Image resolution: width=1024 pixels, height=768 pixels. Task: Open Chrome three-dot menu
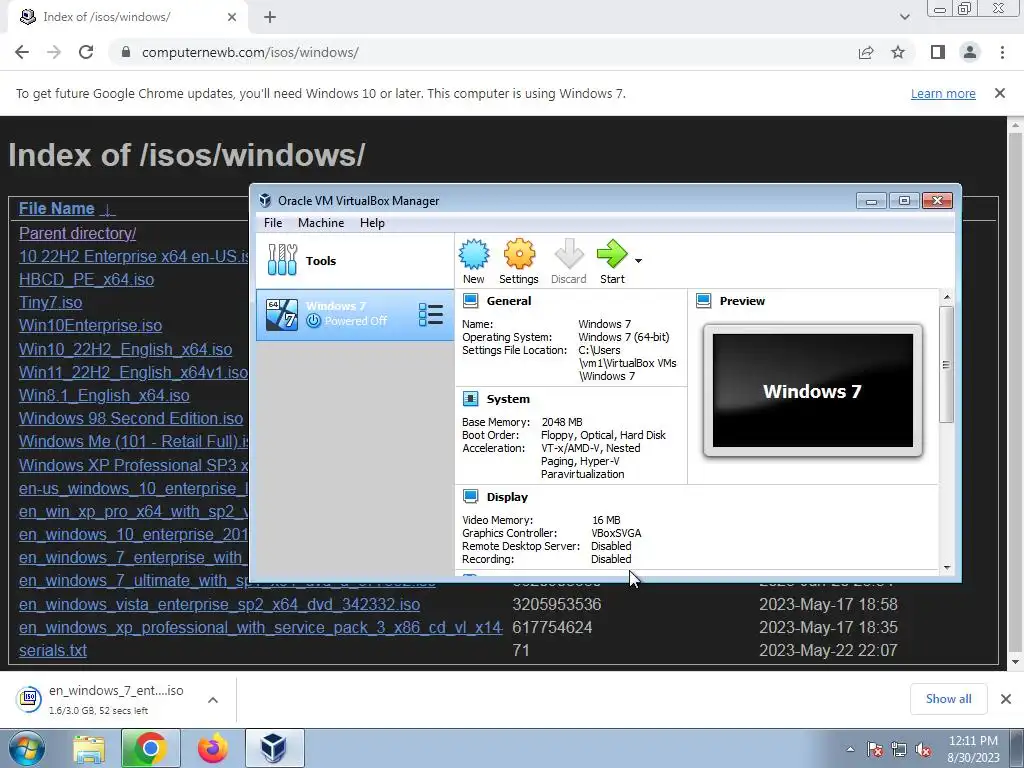(1002, 52)
